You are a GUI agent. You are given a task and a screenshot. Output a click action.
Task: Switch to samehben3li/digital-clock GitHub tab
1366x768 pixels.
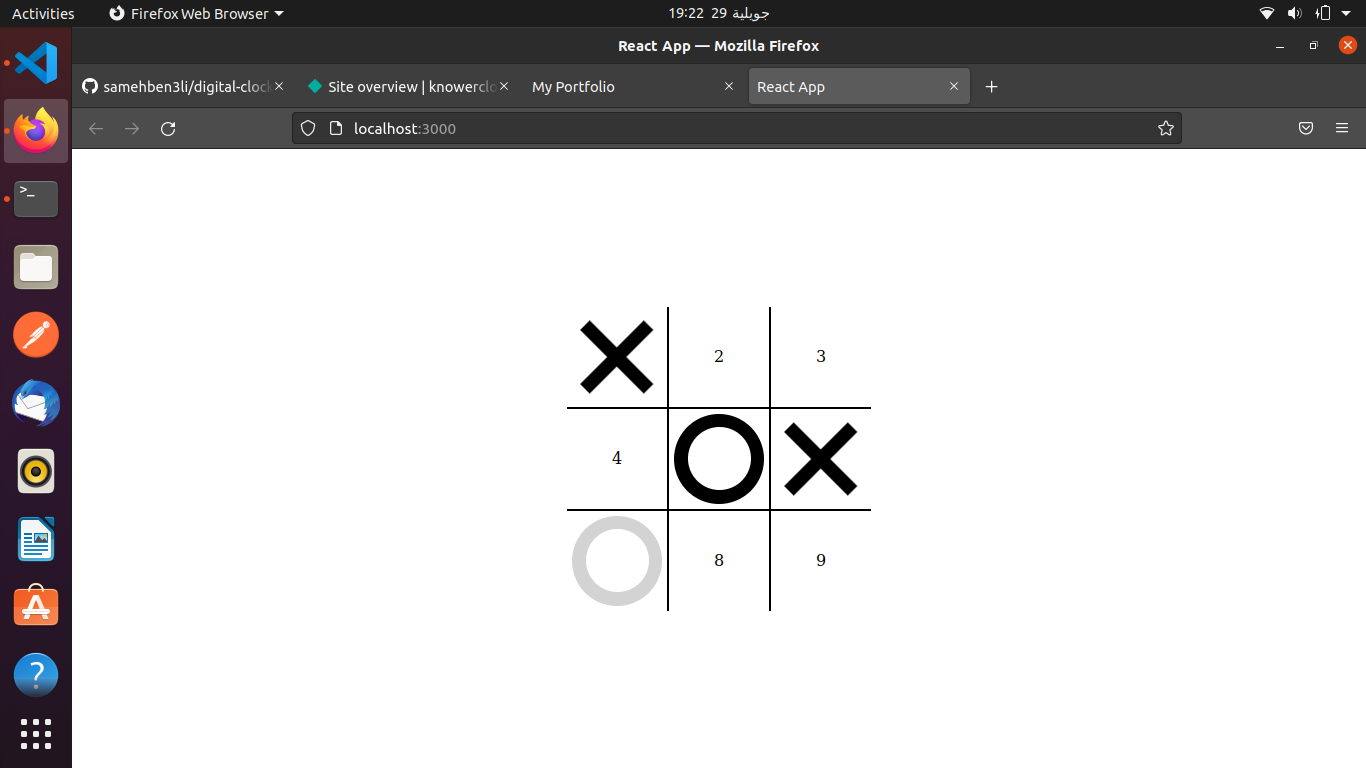tap(176, 87)
